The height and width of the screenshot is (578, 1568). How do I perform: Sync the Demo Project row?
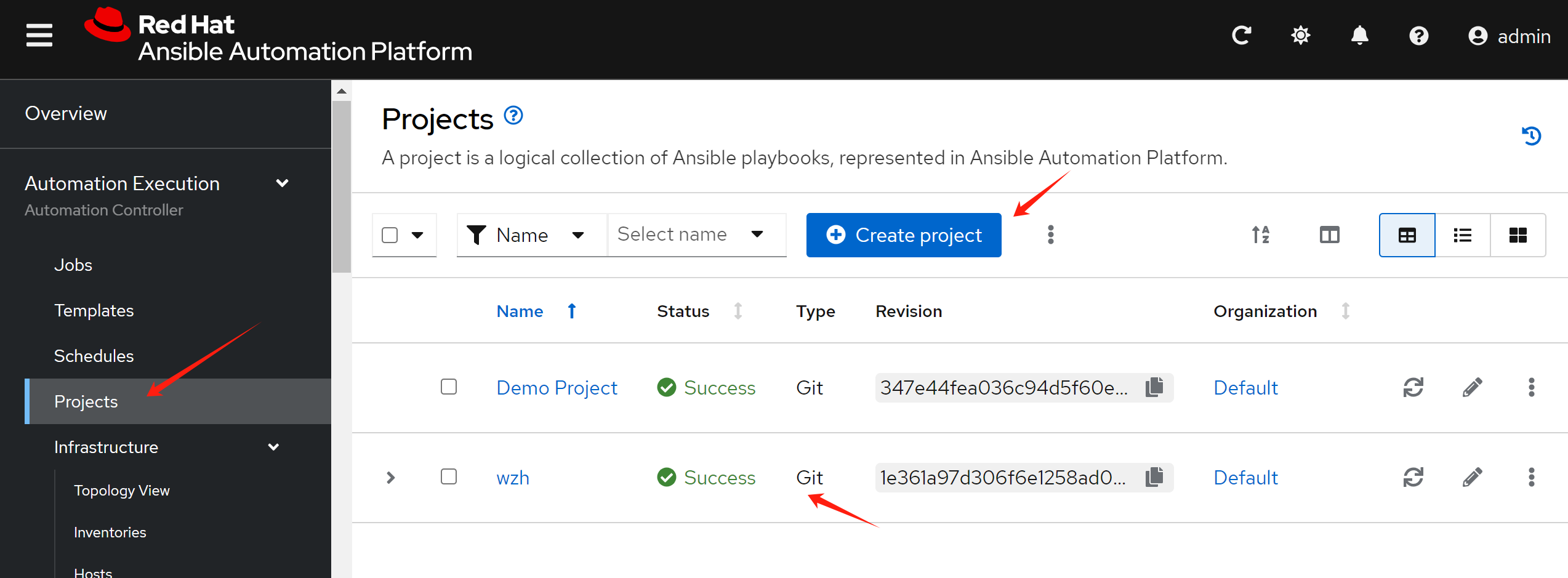click(1413, 387)
